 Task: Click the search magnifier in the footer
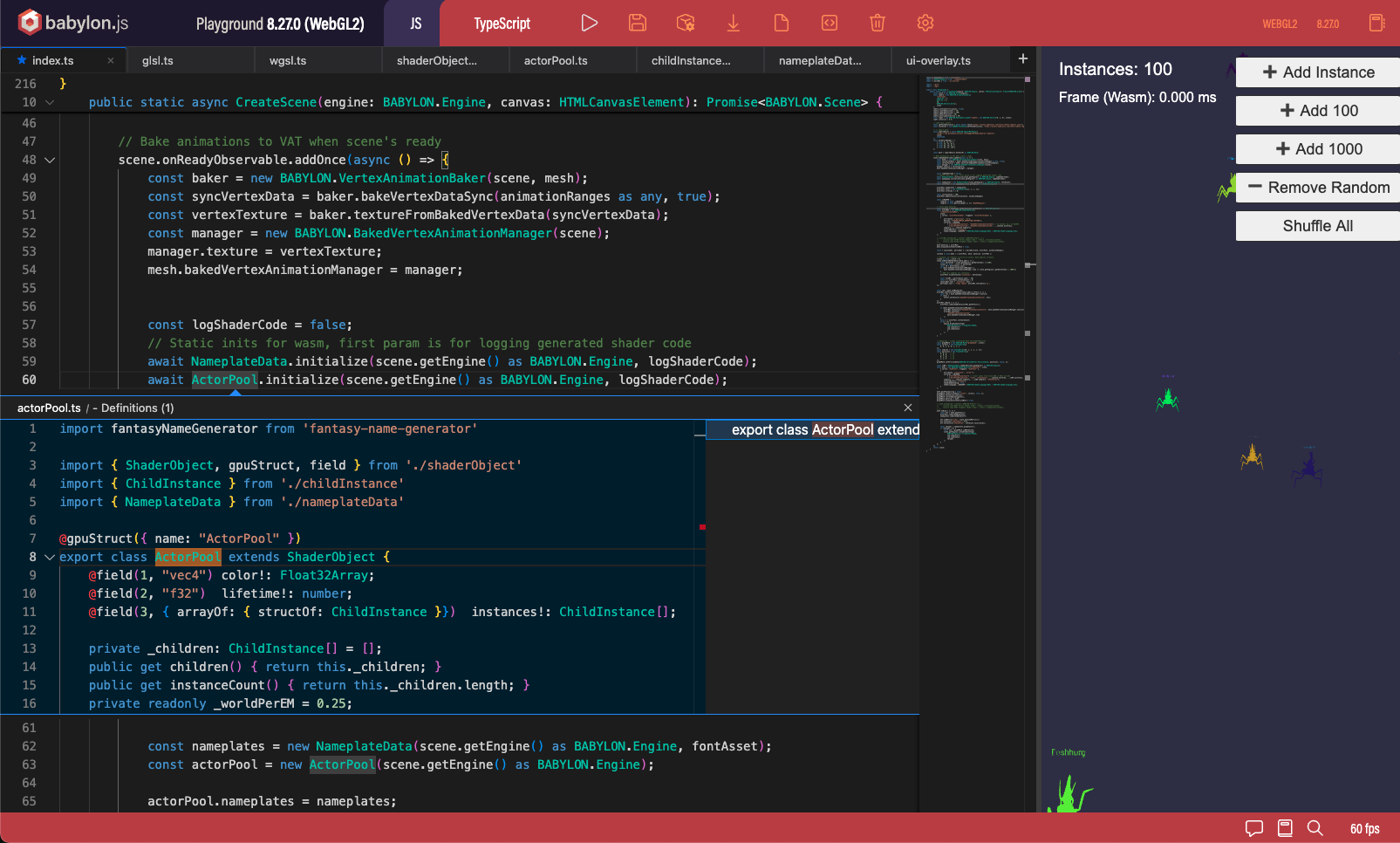tap(1315, 828)
